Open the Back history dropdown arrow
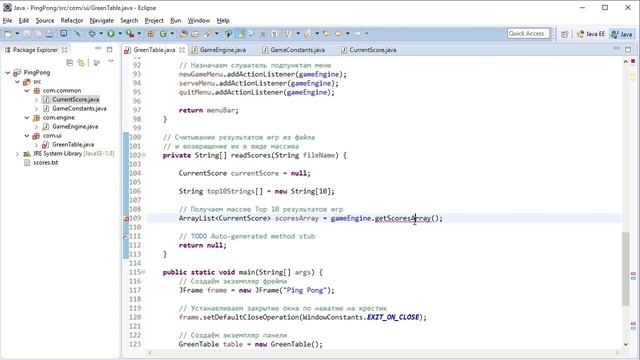The image size is (640, 360). click(347, 34)
